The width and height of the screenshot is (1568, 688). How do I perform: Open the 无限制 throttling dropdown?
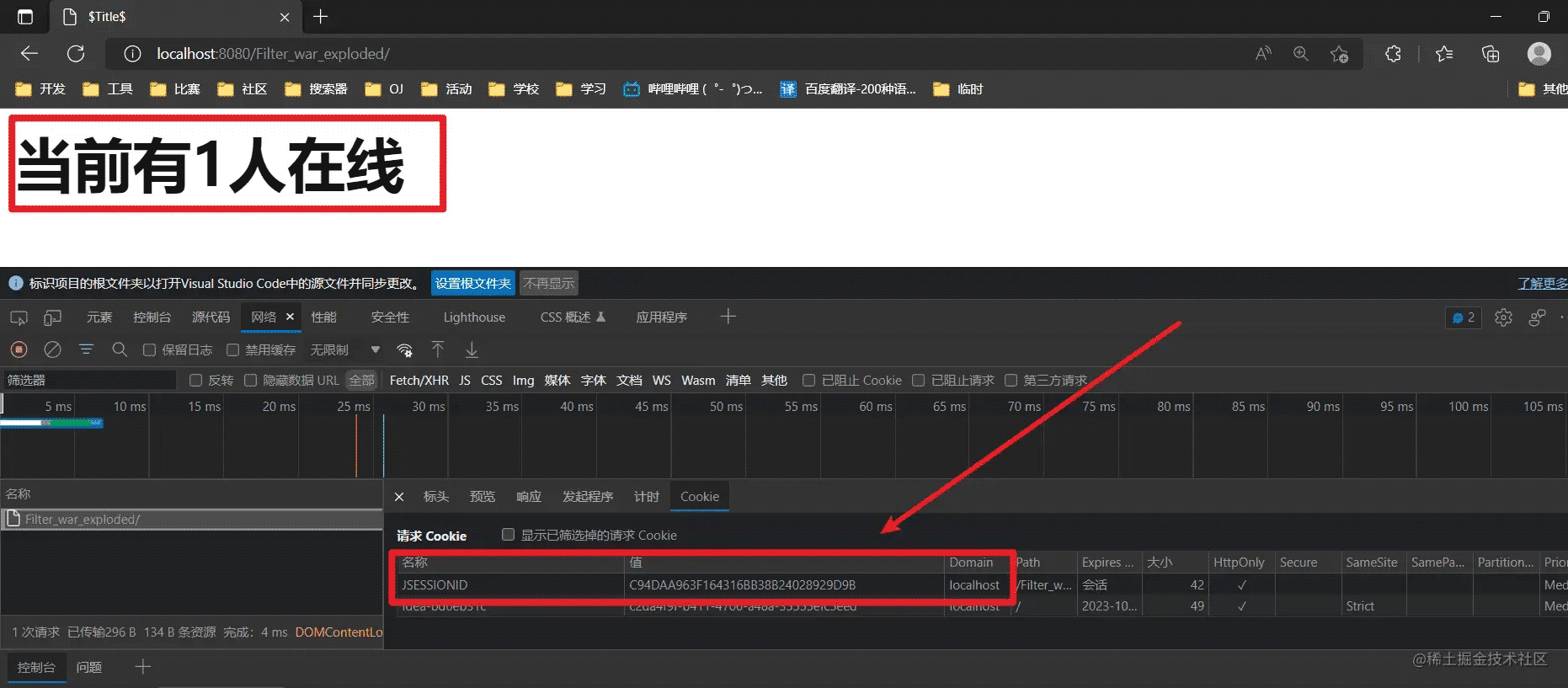click(x=345, y=349)
